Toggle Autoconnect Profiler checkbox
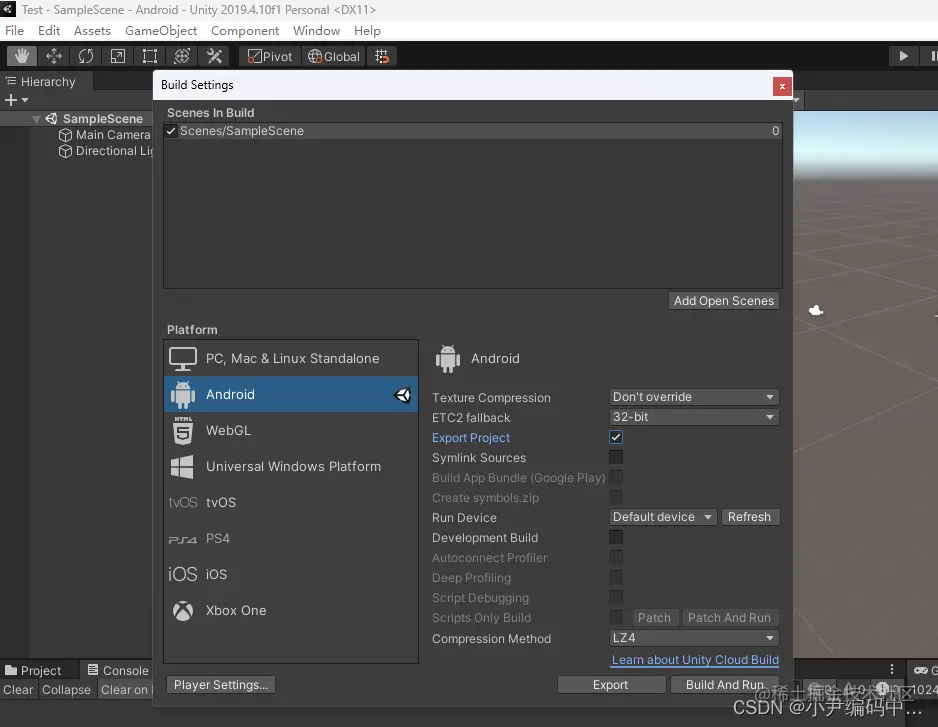 click(x=616, y=557)
